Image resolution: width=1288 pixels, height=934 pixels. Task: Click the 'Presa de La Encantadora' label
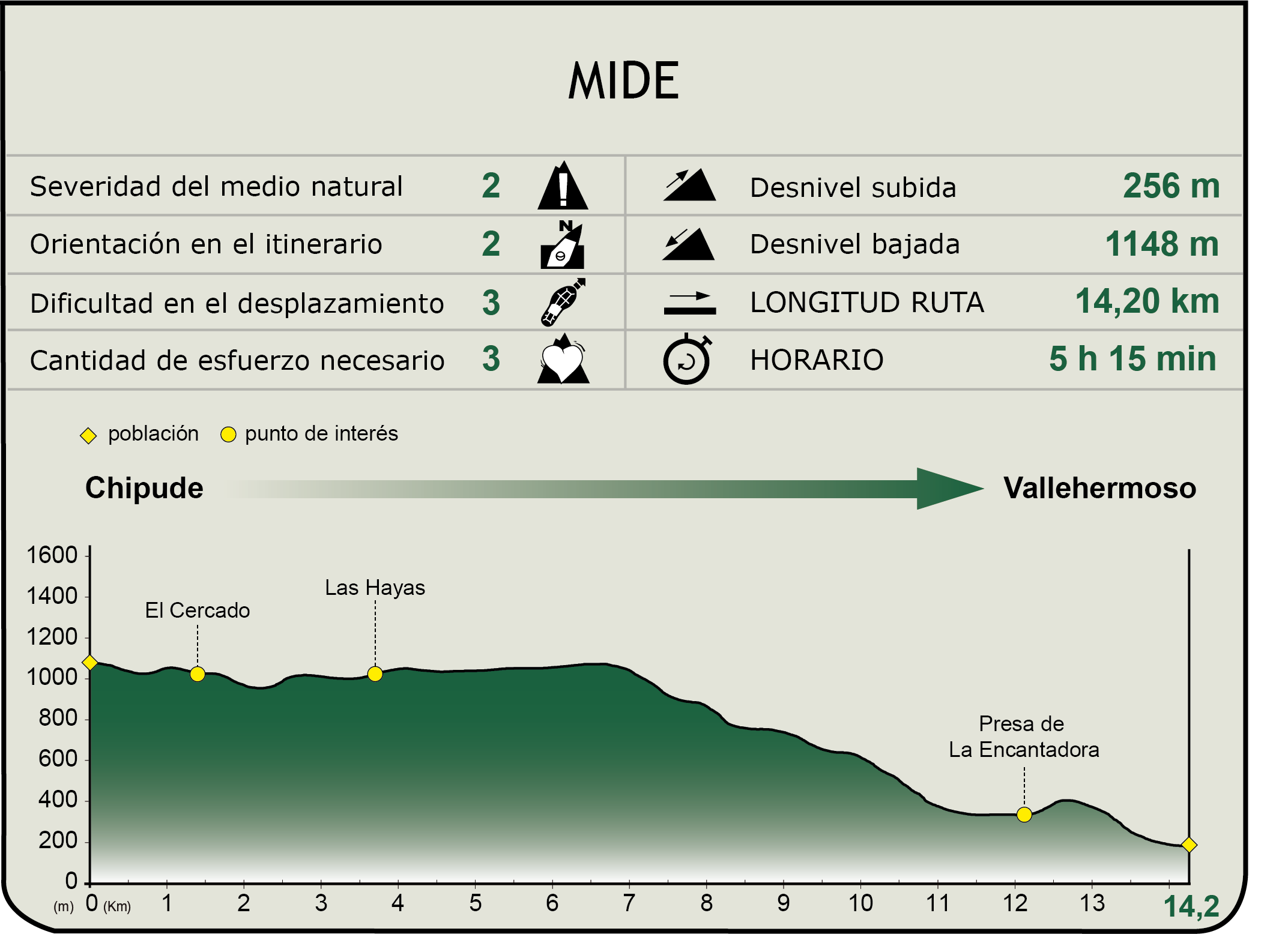[x=1024, y=737]
